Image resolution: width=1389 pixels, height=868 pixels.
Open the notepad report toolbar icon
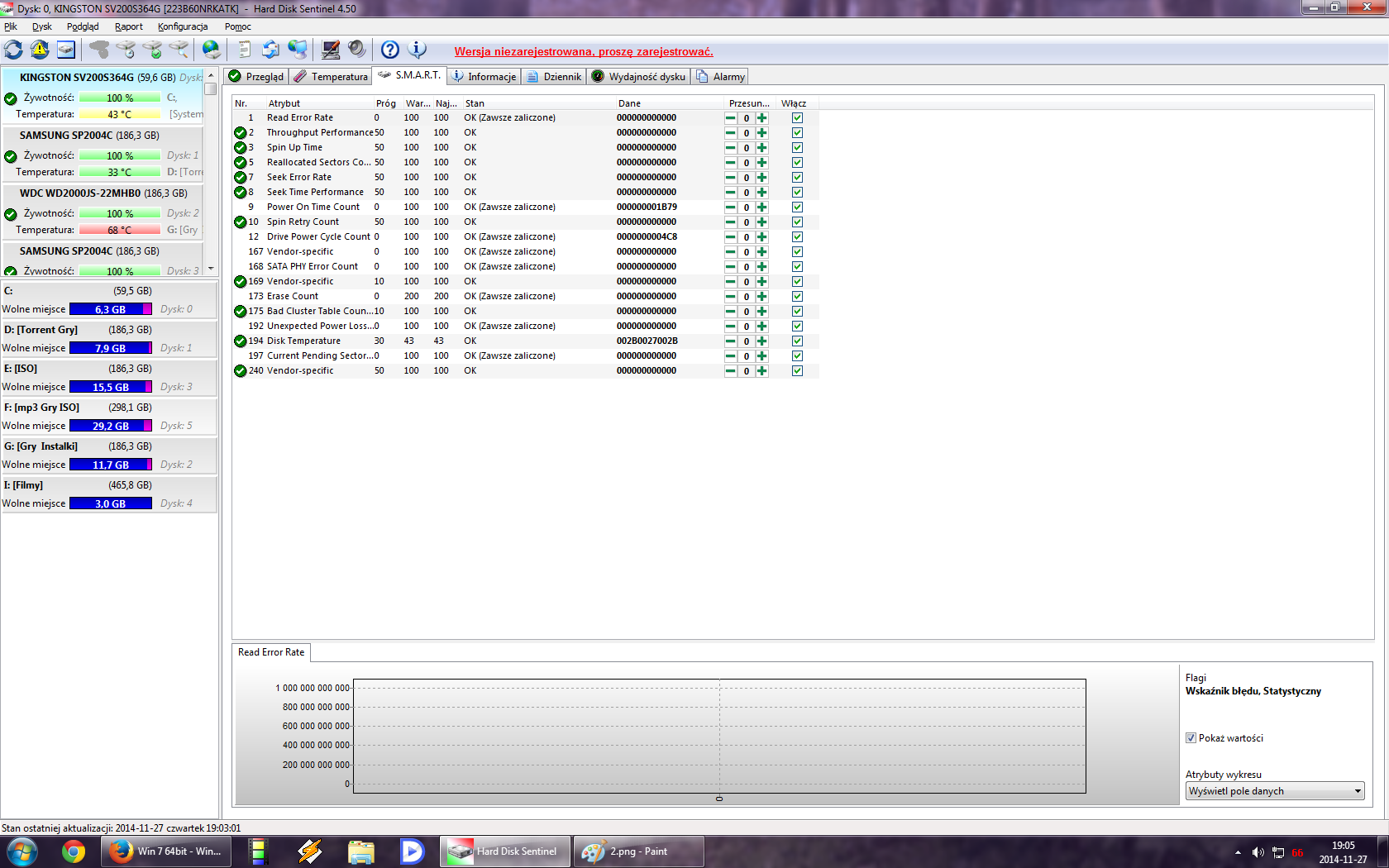coord(244,50)
